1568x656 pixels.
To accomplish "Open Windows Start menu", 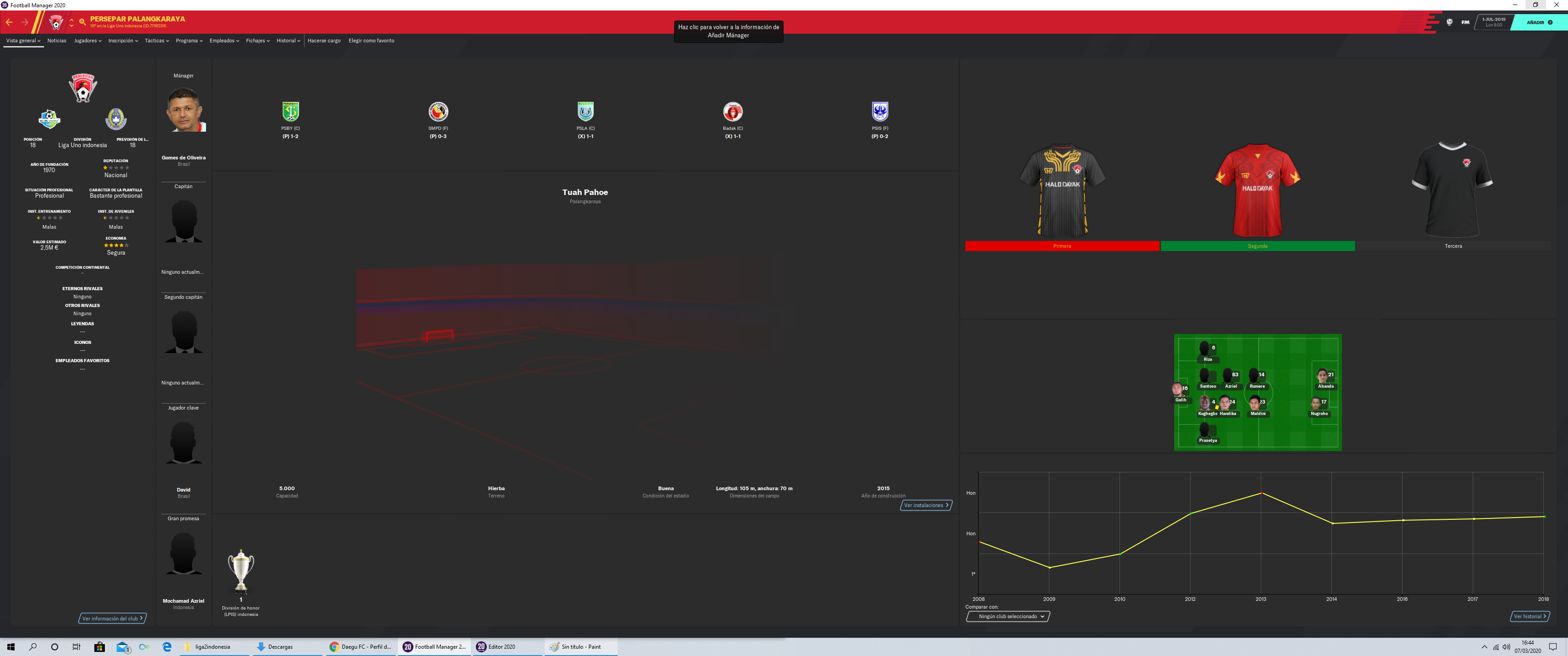I will point(10,647).
